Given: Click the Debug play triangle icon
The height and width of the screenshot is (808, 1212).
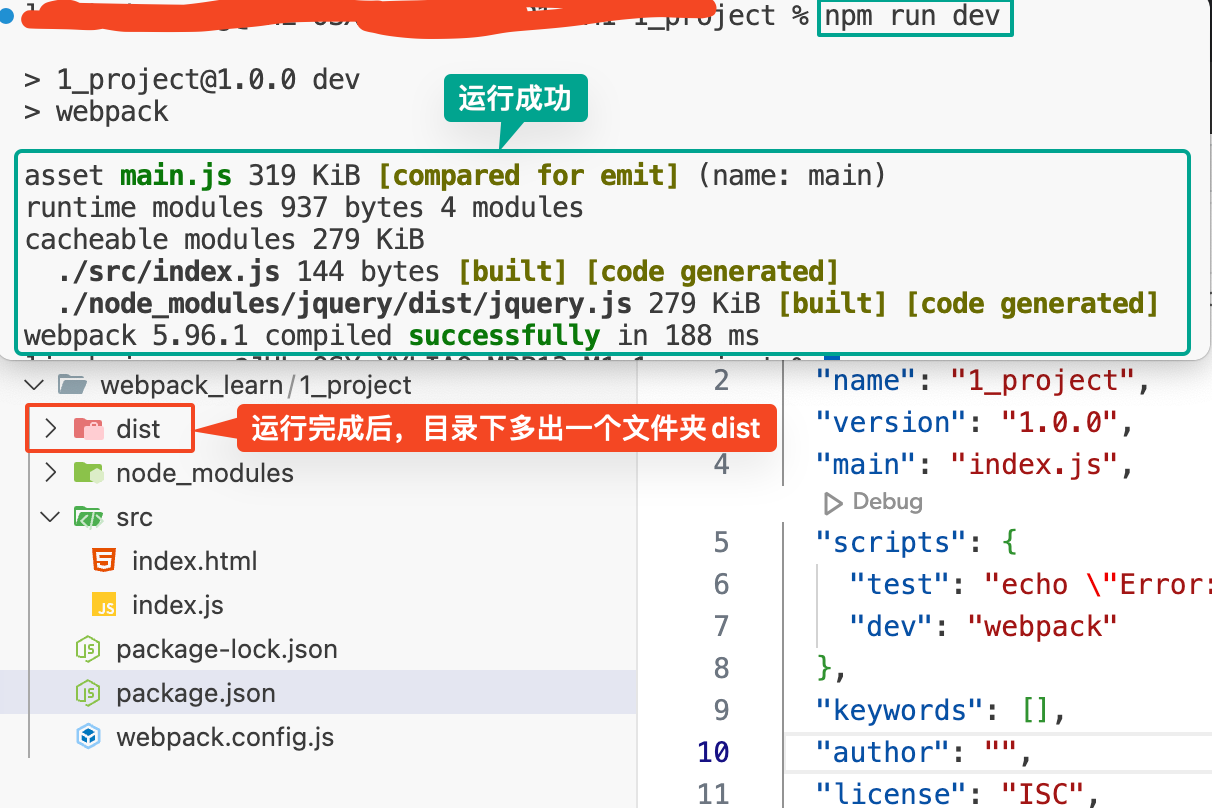Looking at the screenshot, I should (832, 502).
